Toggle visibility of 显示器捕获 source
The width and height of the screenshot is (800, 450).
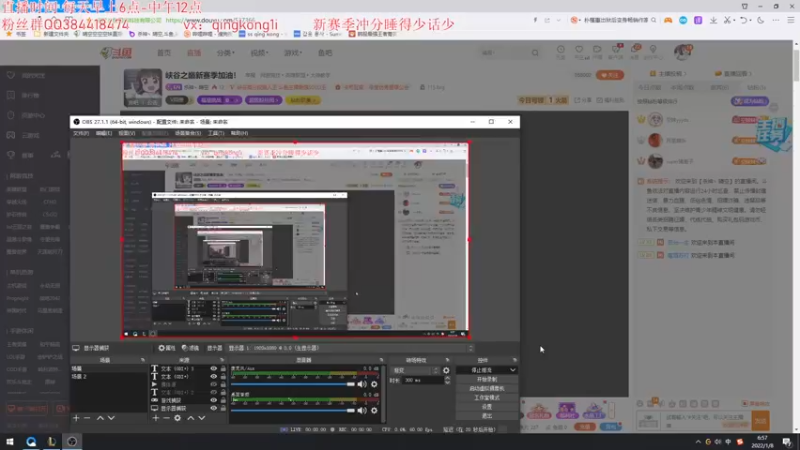(x=213, y=408)
